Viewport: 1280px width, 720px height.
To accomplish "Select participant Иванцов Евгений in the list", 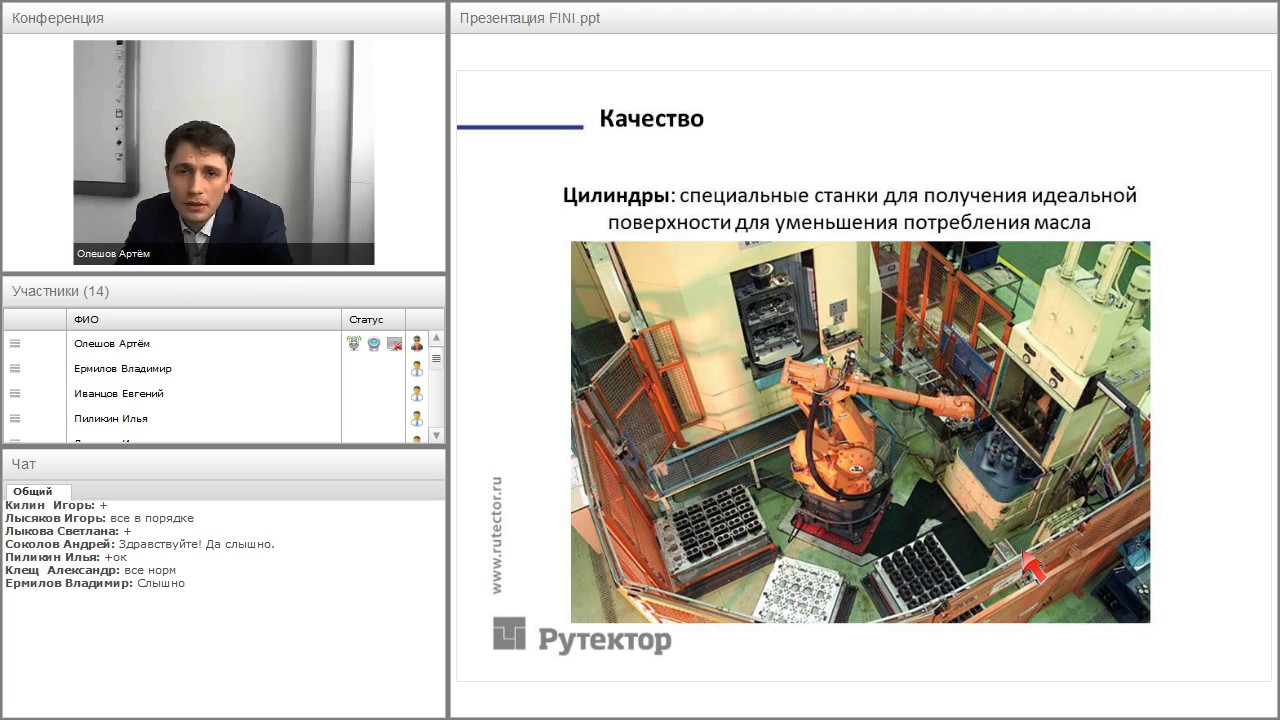I will tap(119, 393).
